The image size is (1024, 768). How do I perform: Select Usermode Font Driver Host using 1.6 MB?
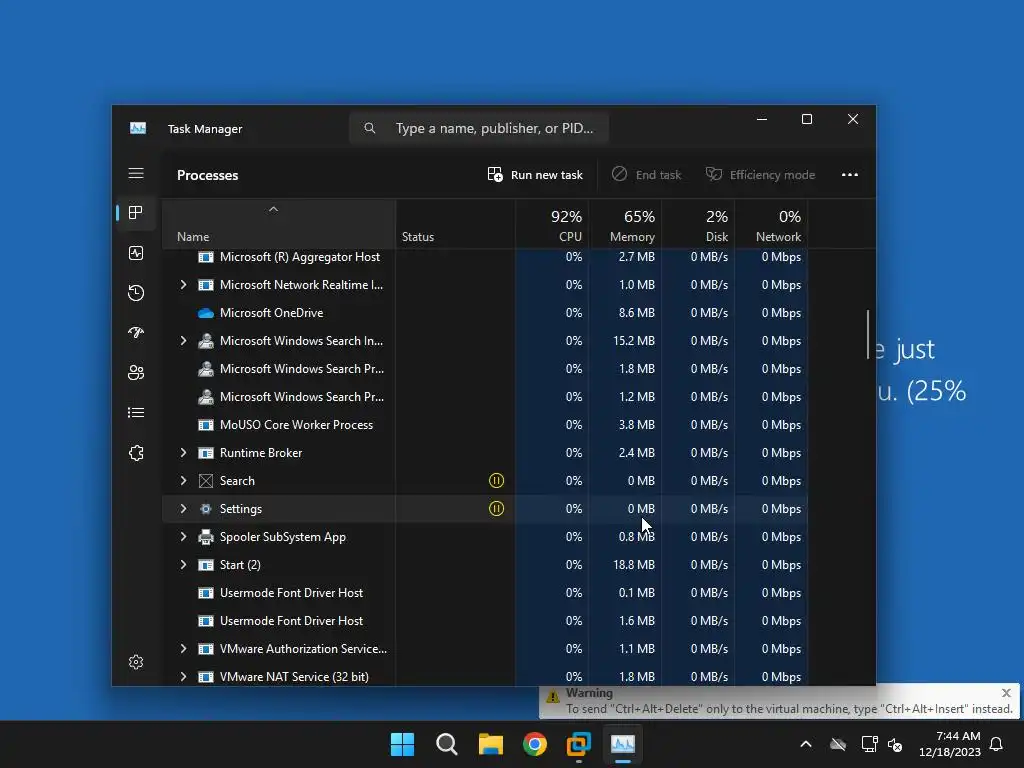485,621
